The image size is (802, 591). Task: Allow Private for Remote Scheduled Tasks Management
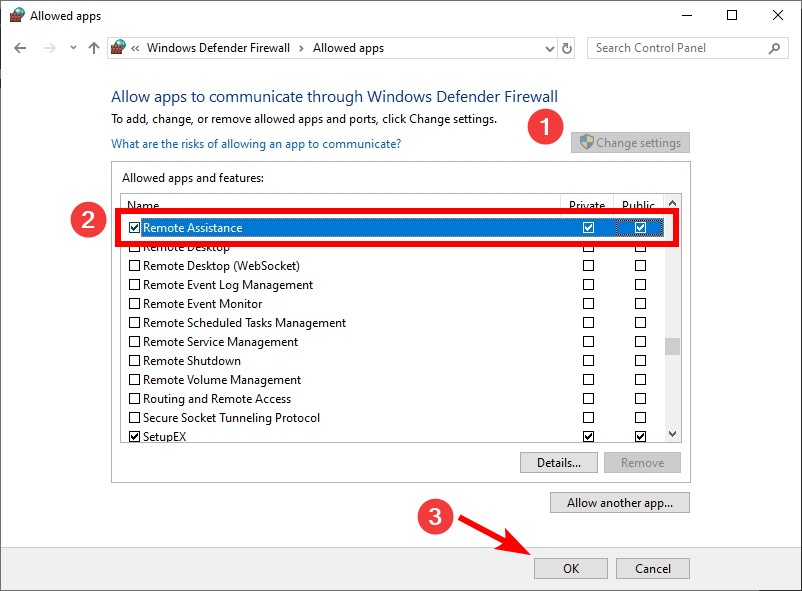[x=588, y=322]
